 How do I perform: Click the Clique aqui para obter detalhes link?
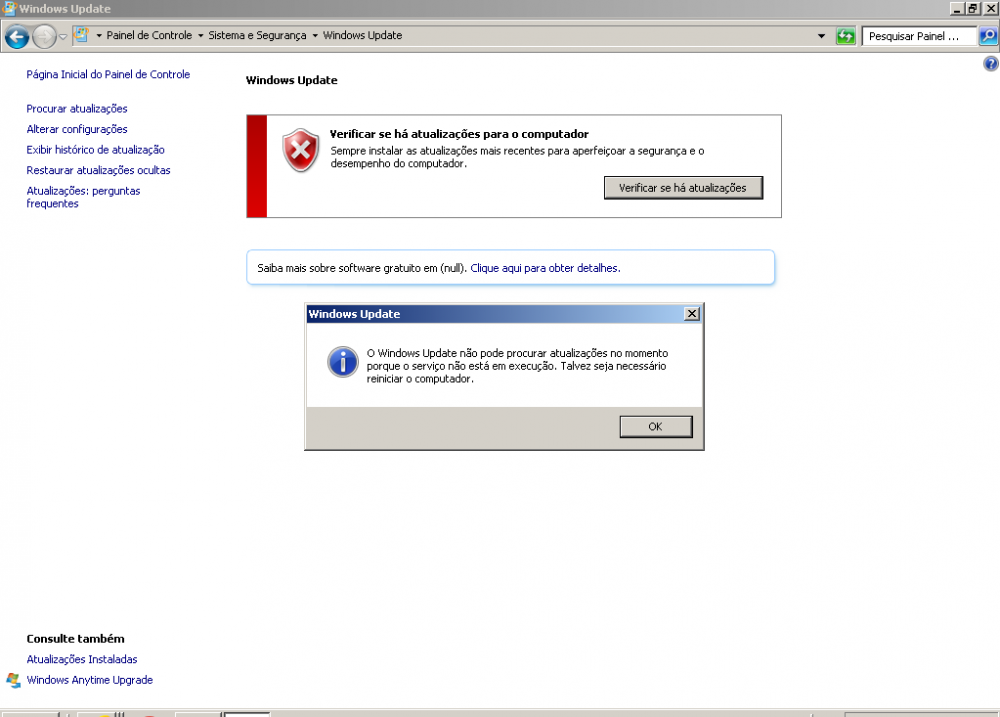545,268
